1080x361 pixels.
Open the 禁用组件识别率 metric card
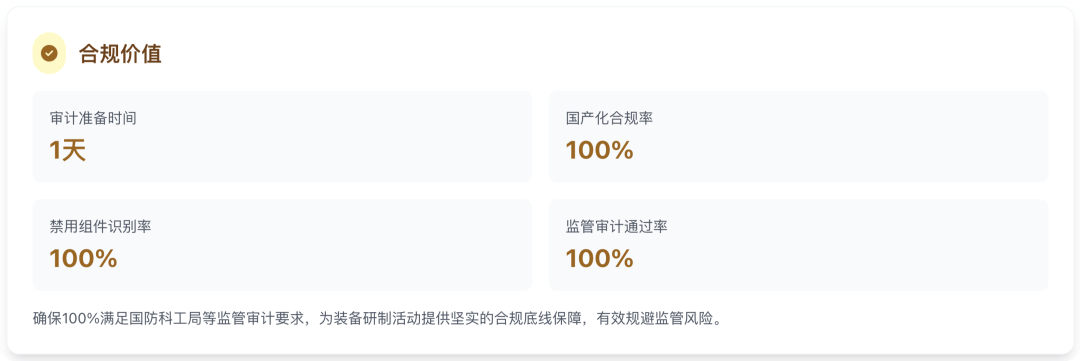(x=282, y=245)
